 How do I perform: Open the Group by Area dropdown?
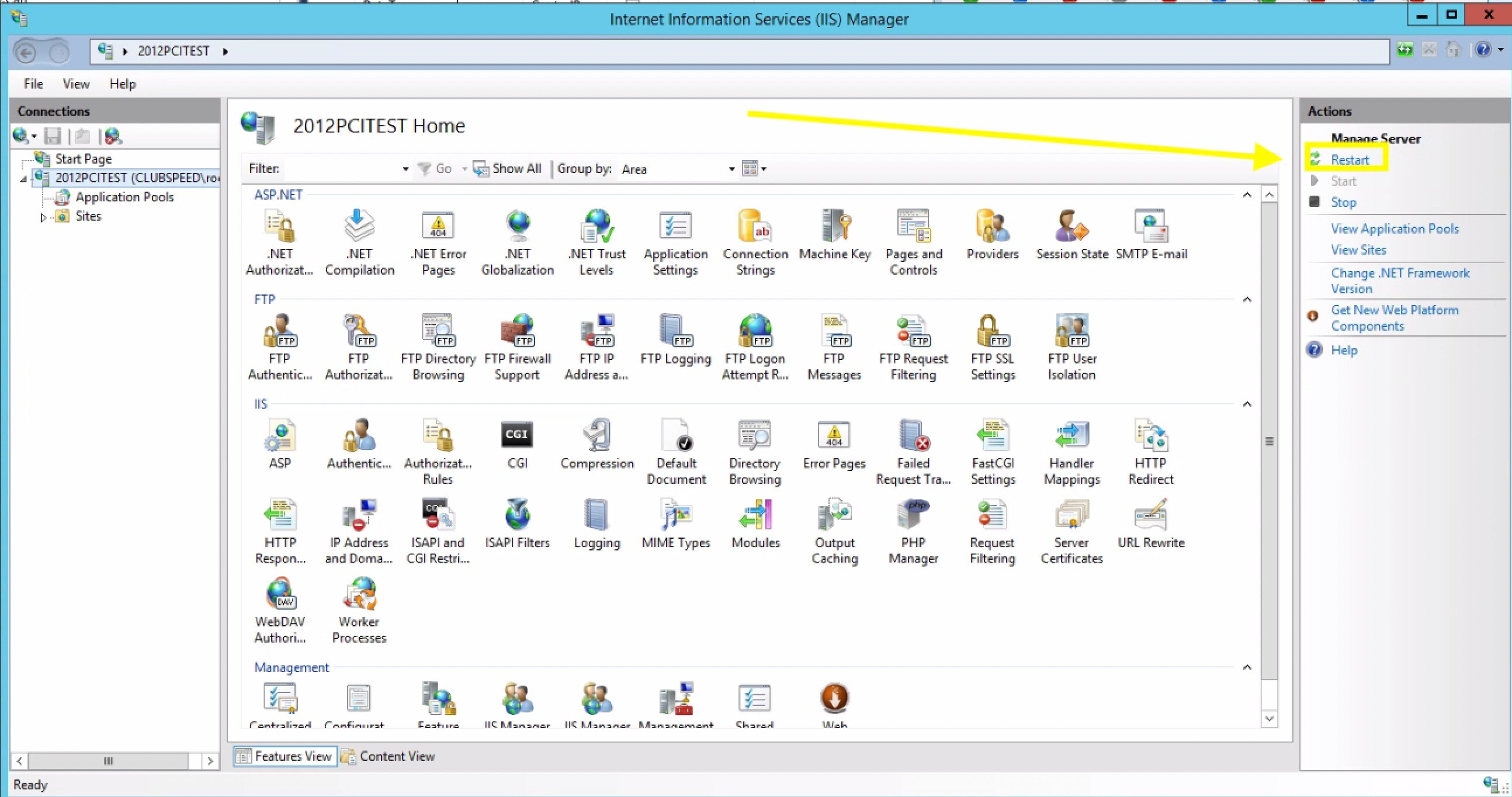pos(731,169)
